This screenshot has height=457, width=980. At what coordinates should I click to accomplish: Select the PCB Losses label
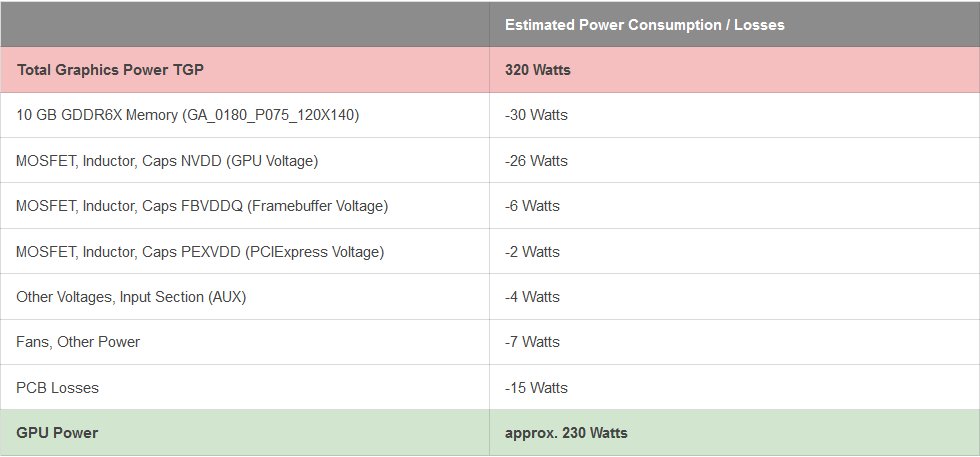pos(57,388)
